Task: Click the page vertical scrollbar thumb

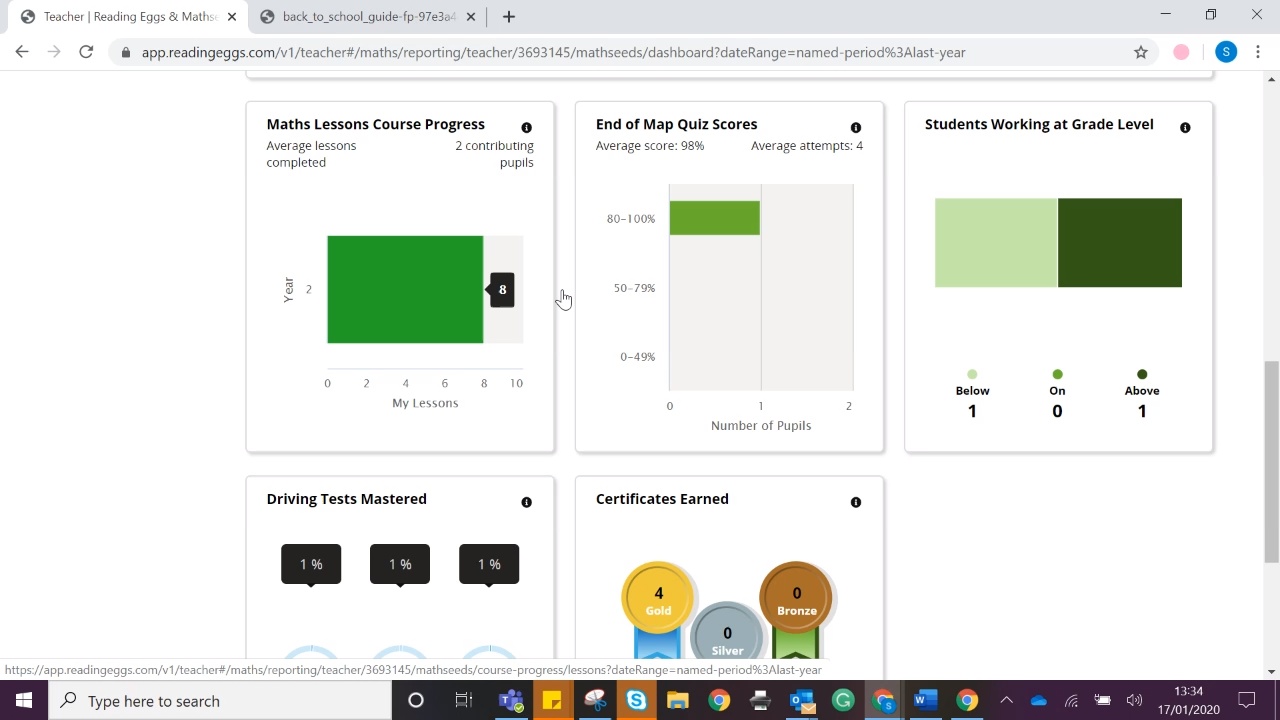Action: tap(1272, 462)
